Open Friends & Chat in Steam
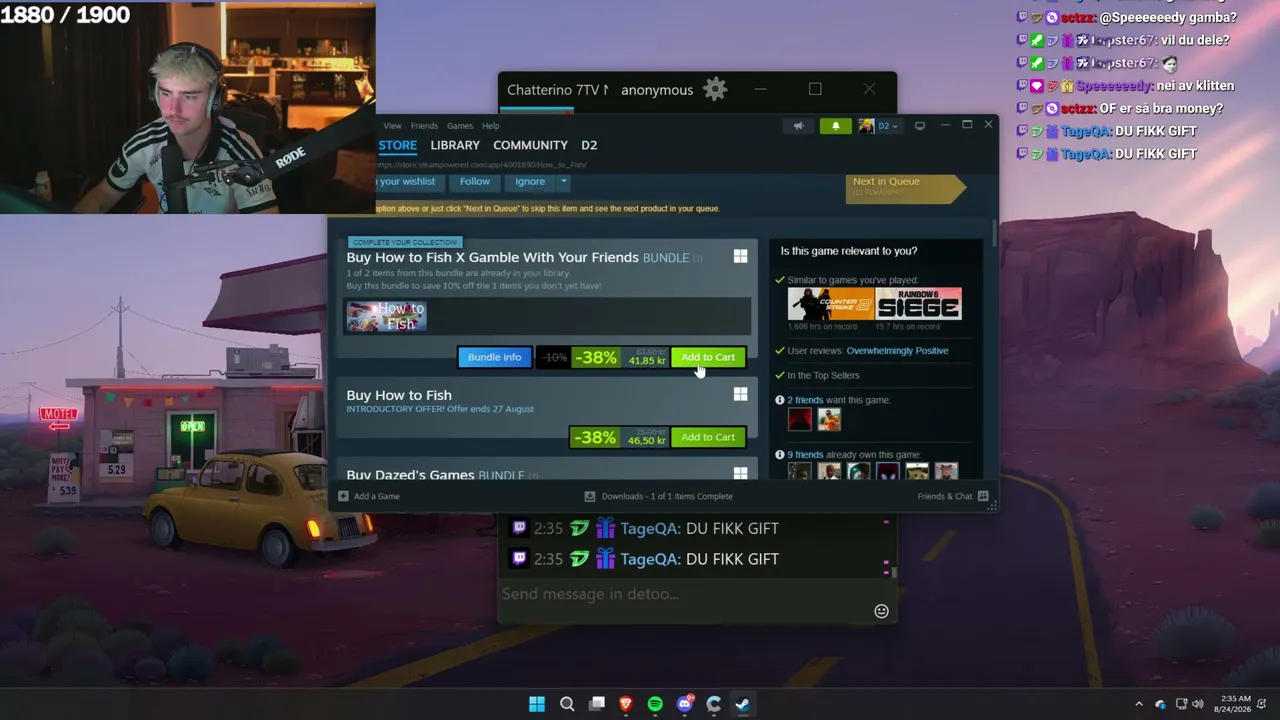Viewport: 1280px width, 720px height. pos(953,496)
